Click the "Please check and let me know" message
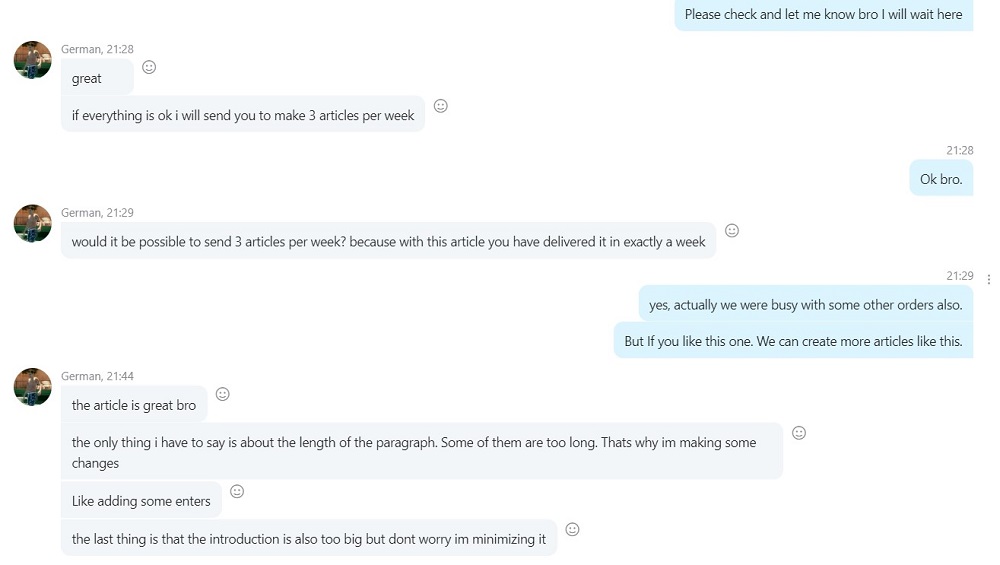 pyautogui.click(x=823, y=15)
